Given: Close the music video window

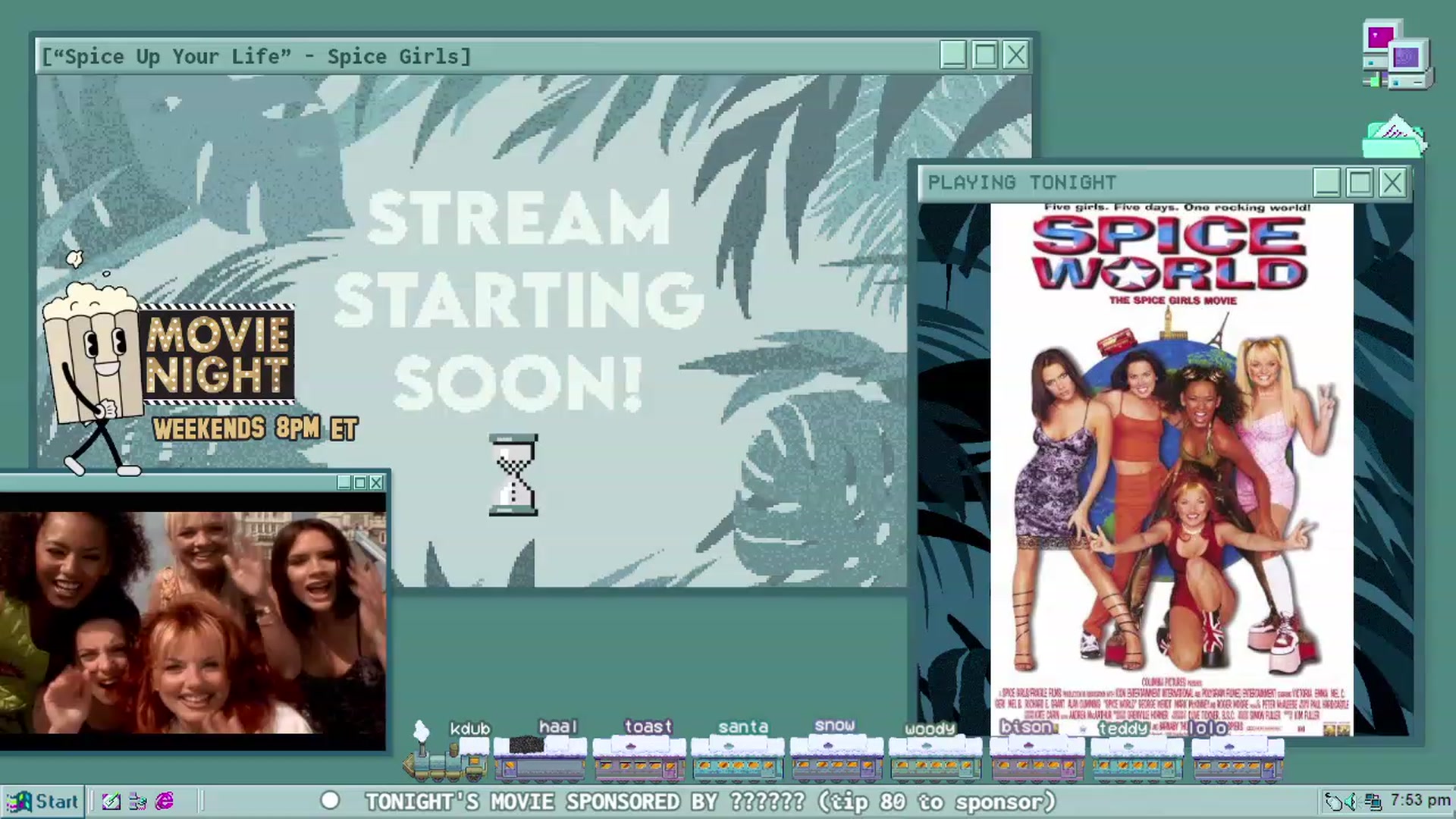Looking at the screenshot, I should coord(376,482).
